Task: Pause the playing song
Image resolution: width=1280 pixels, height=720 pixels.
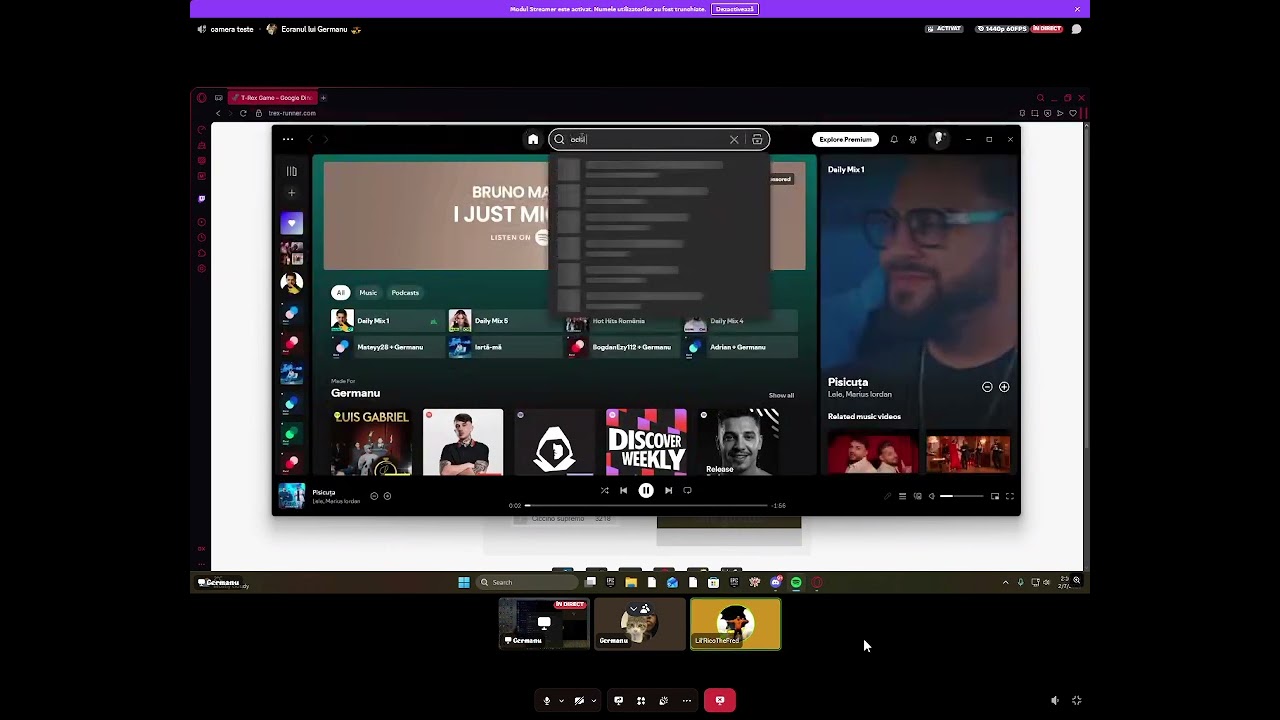Action: coord(646,490)
